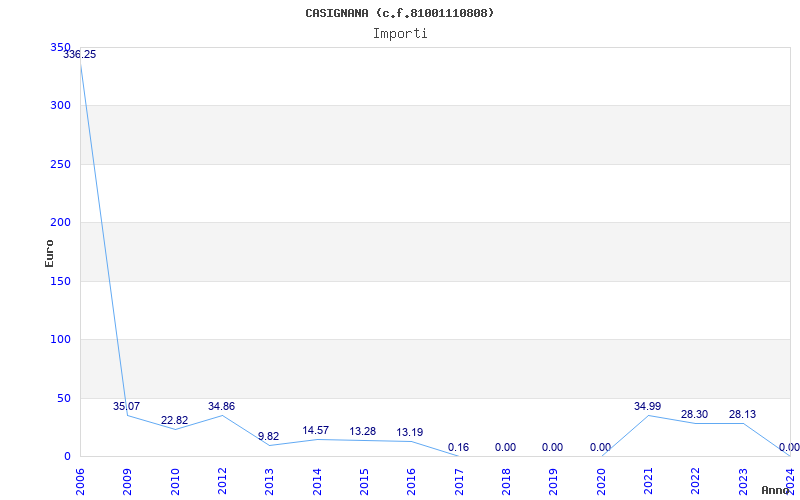Screen dimensions: 800x500
Task: Click the Euro axis label
Action: pos(49,253)
